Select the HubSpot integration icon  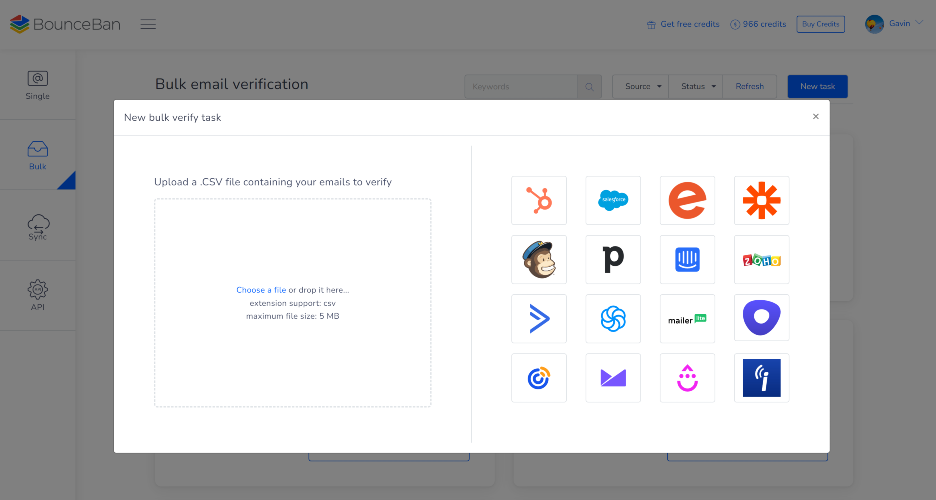(539, 201)
